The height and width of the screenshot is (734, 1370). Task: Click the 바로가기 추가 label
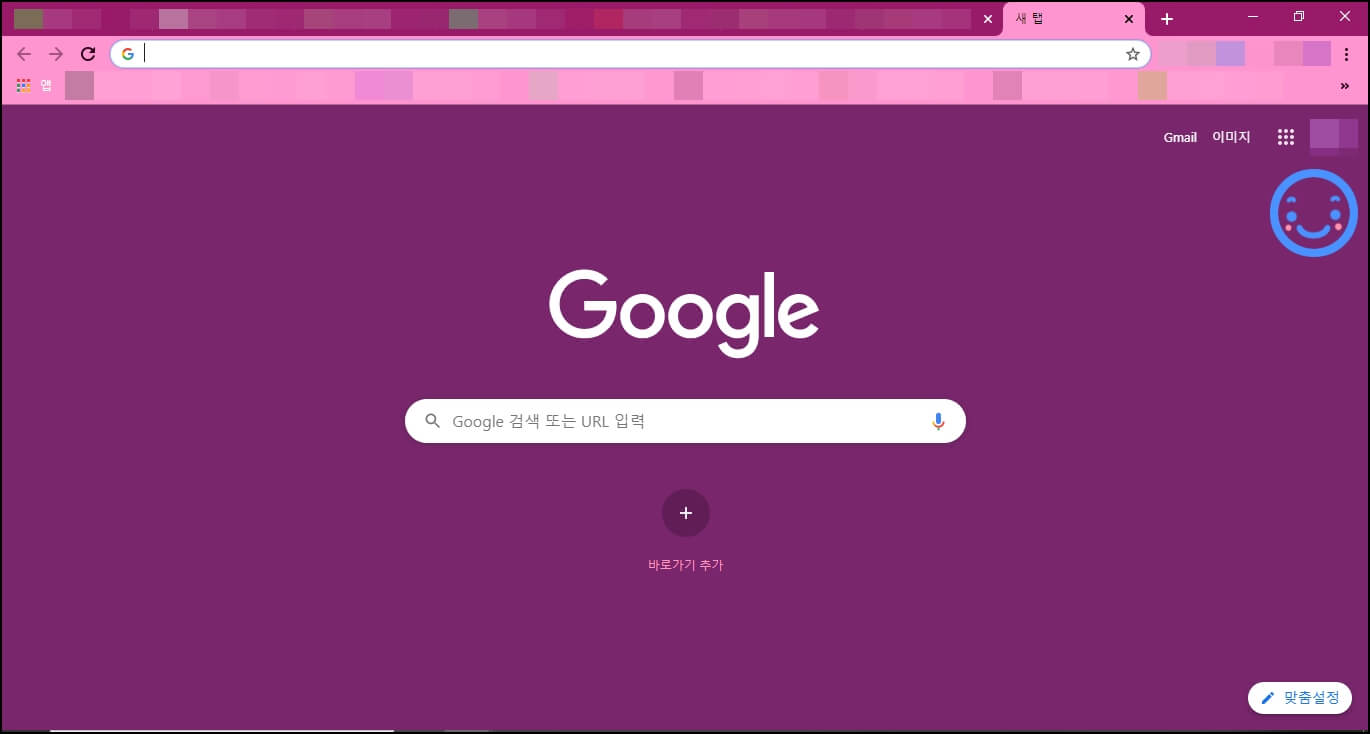(685, 565)
